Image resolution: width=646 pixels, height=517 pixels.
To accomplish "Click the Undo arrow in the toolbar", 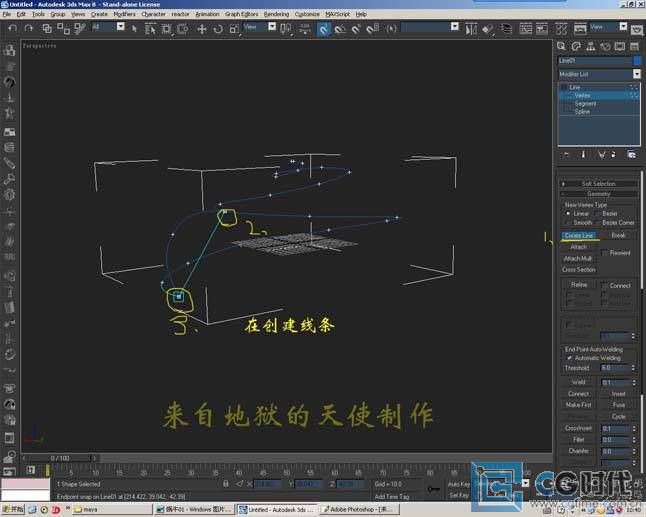I will click(12, 28).
